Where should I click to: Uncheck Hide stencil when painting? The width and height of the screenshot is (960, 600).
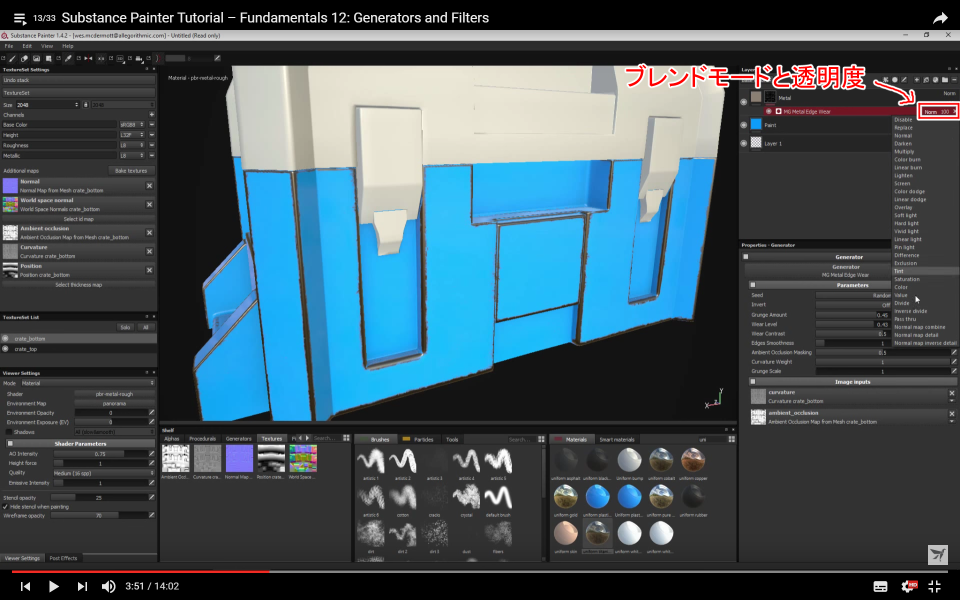tap(6, 507)
